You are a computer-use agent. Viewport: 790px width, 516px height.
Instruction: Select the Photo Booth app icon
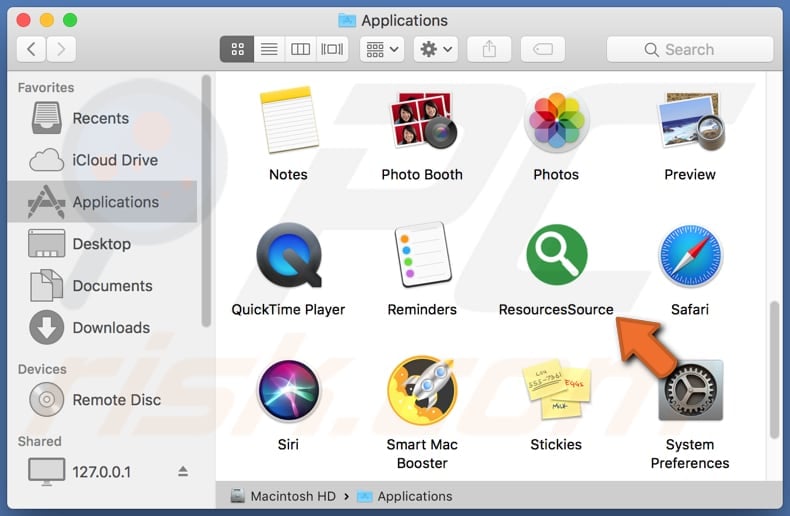[422, 120]
